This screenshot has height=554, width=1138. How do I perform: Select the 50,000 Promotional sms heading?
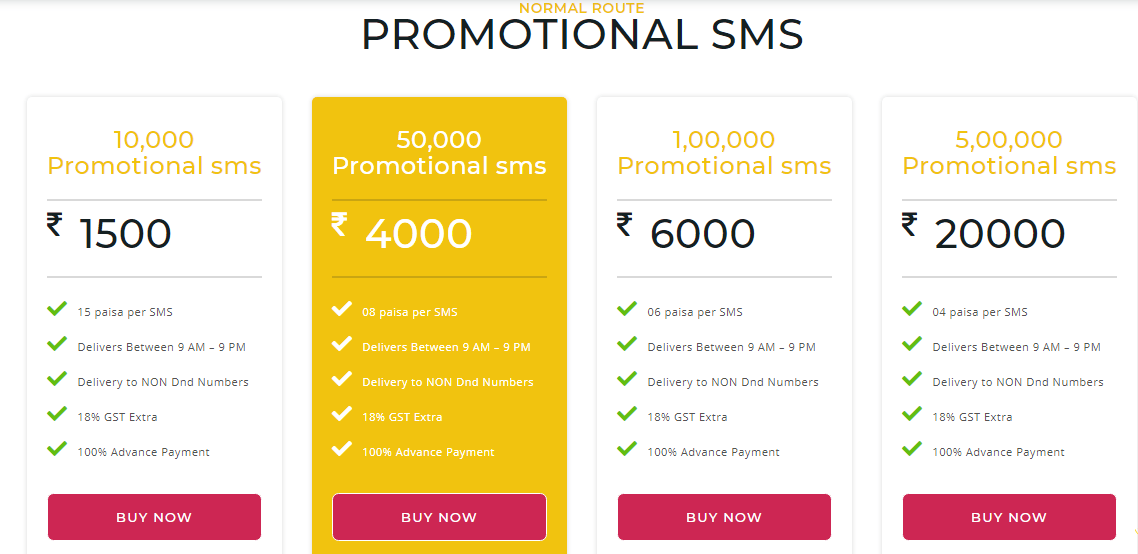click(439, 152)
